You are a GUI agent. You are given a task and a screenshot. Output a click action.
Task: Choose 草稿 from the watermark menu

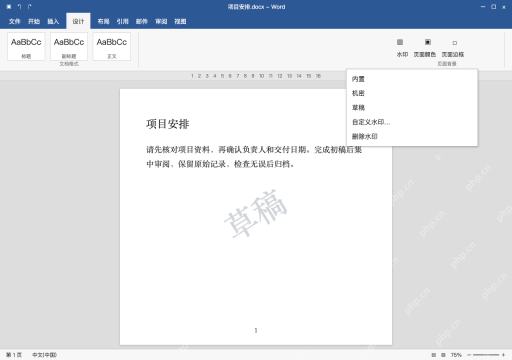click(412, 108)
